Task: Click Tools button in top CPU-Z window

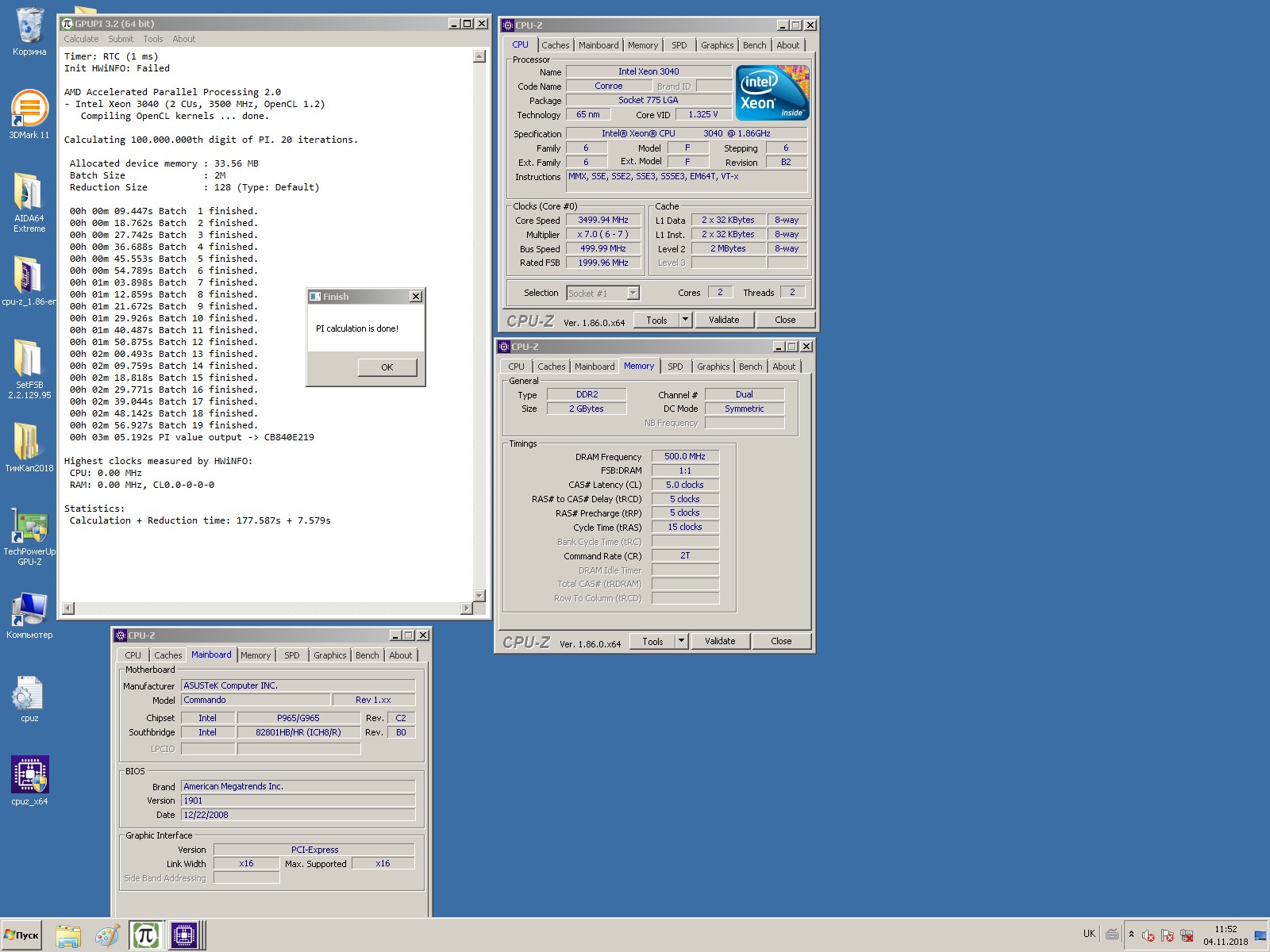Action: click(x=657, y=320)
